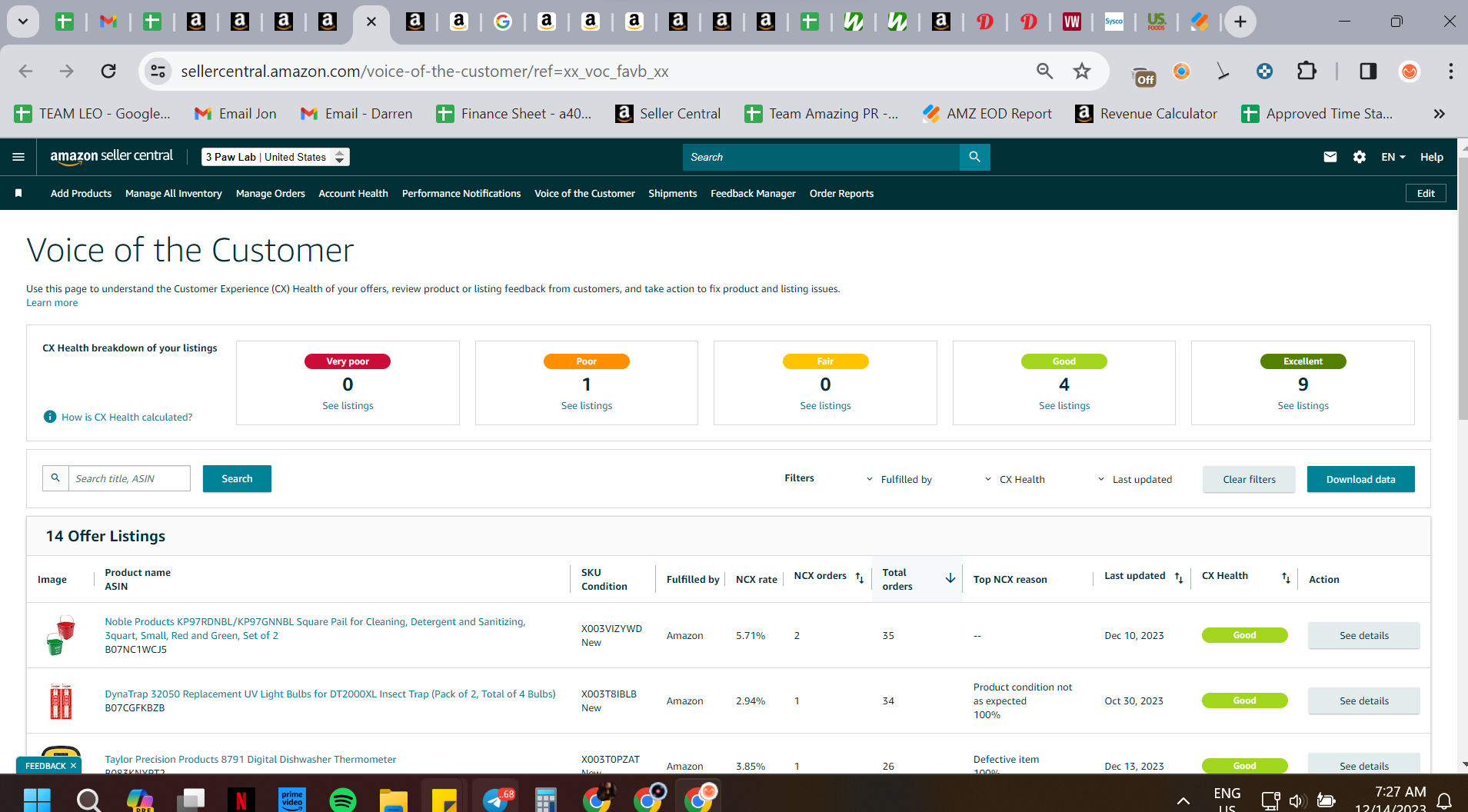
Task: Reload the page with browser refresh icon
Action: (x=108, y=72)
